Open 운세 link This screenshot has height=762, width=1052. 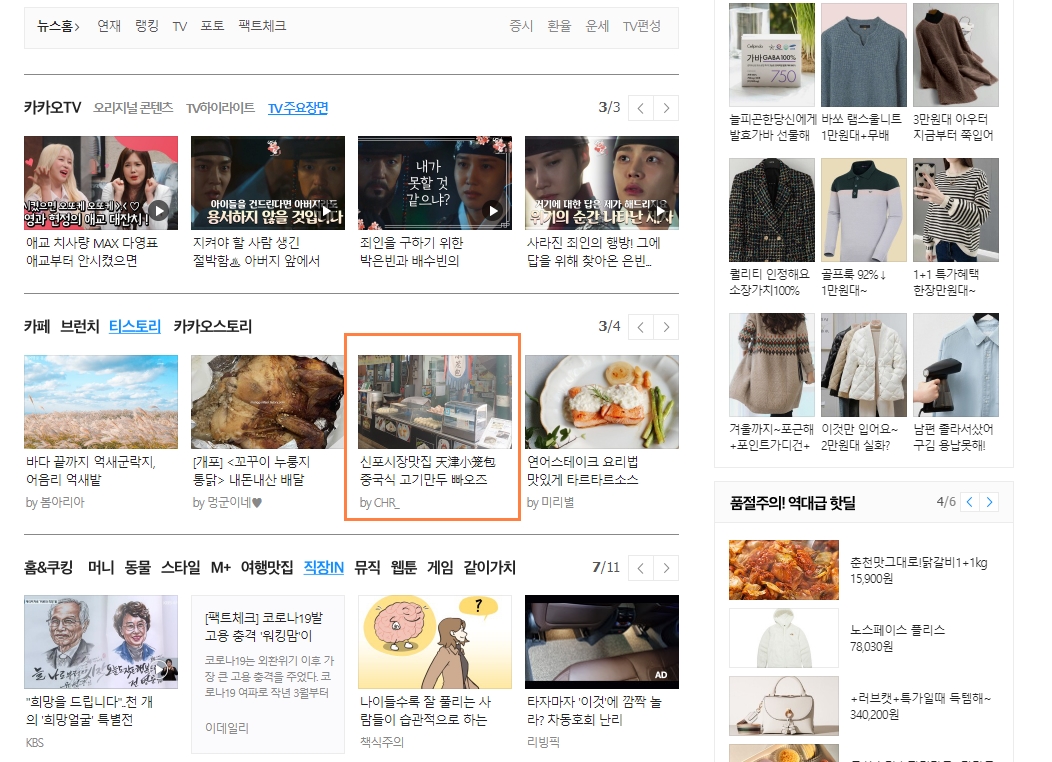tap(597, 25)
